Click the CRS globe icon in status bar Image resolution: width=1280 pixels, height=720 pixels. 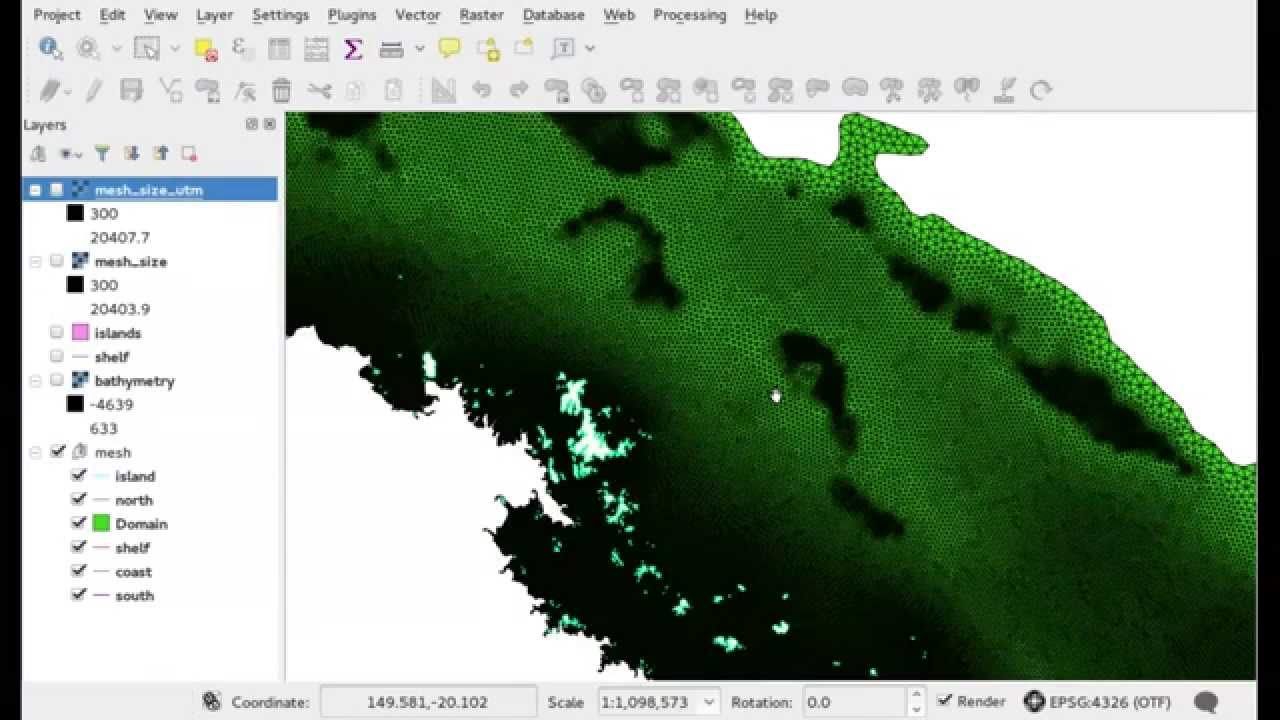[1034, 701]
